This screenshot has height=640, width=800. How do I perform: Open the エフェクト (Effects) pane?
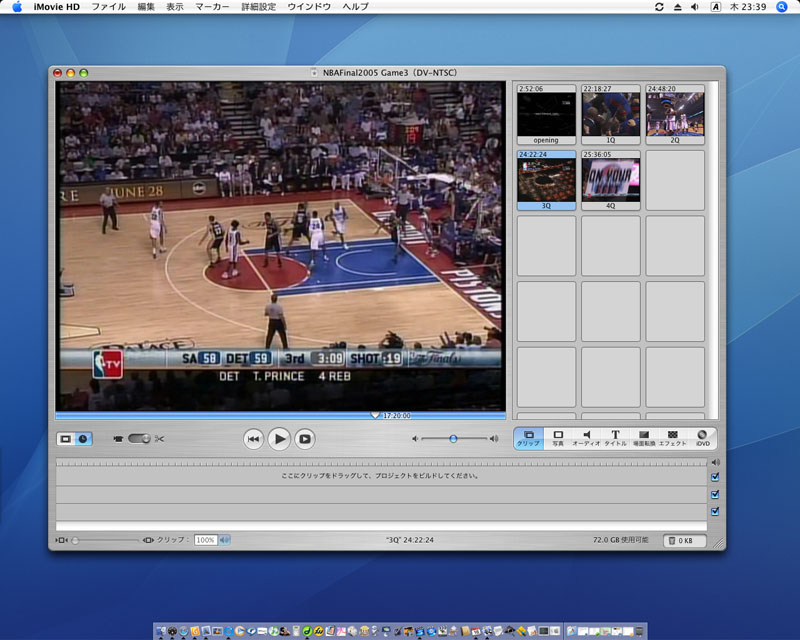672,438
